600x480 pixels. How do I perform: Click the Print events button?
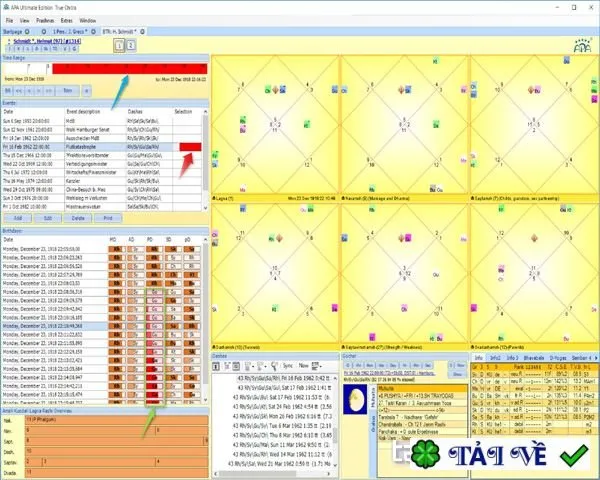[108, 218]
